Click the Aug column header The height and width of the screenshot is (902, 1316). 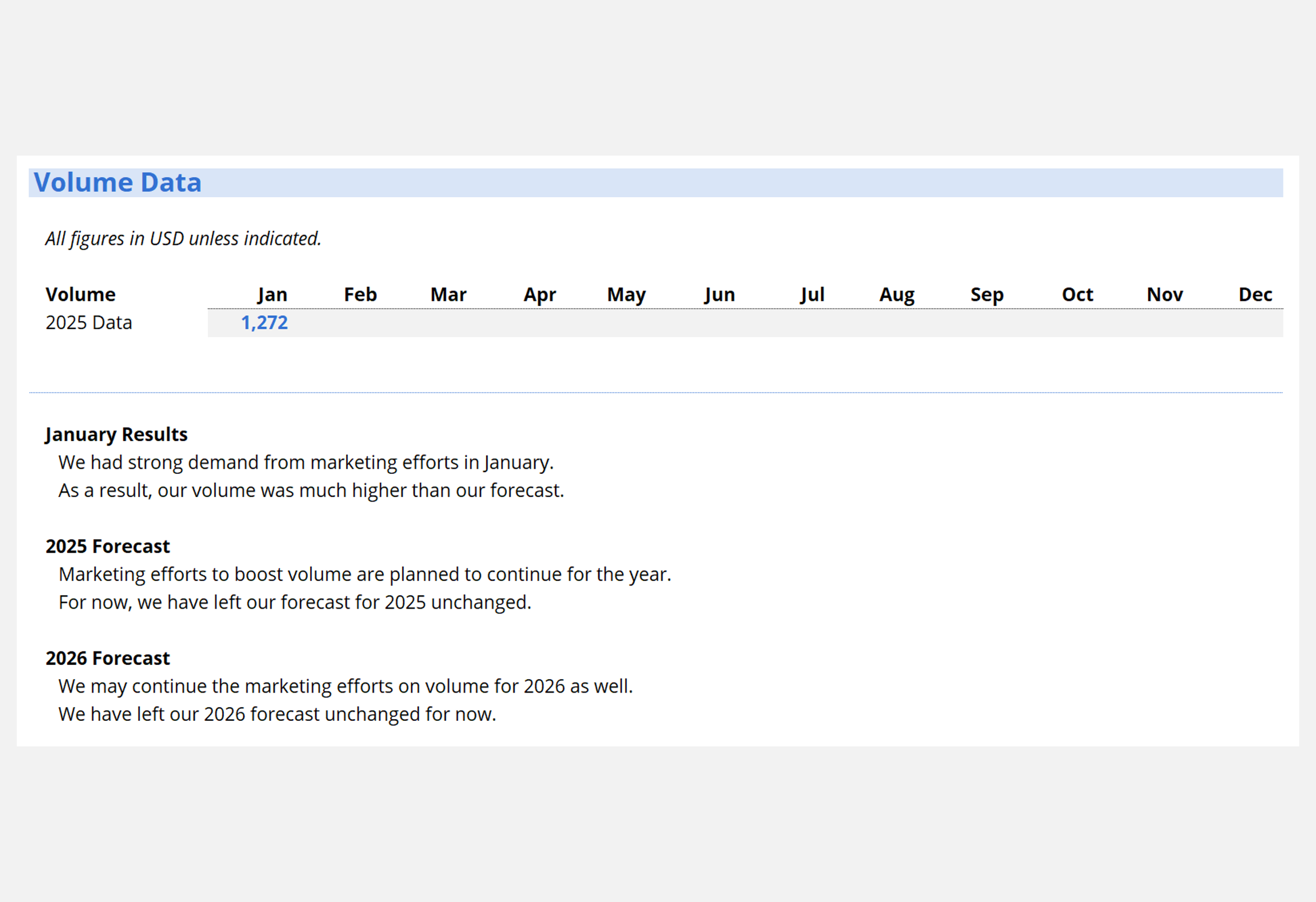(x=896, y=294)
